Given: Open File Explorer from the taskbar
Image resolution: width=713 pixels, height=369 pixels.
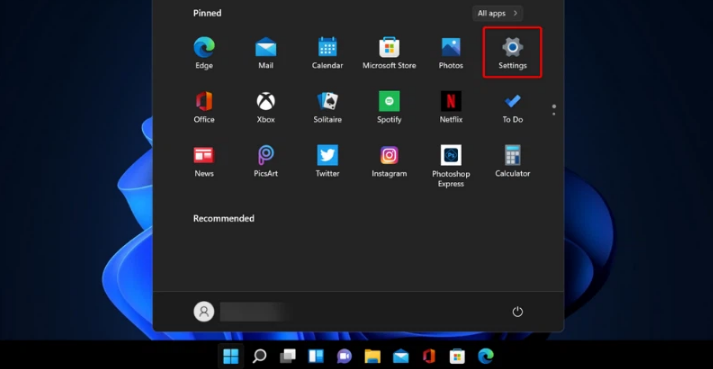Looking at the screenshot, I should click(372, 356).
